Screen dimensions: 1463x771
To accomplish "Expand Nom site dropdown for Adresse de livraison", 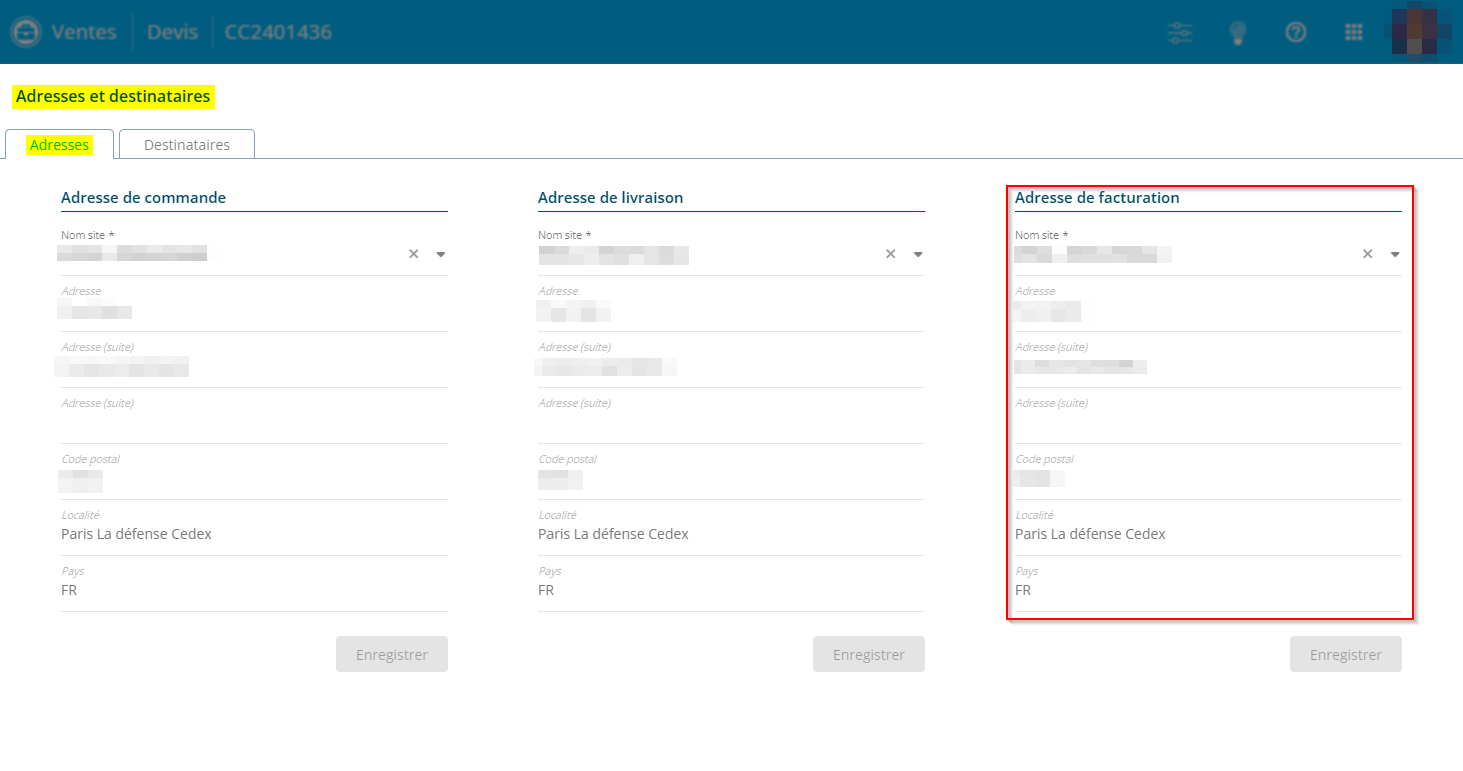I will point(918,254).
